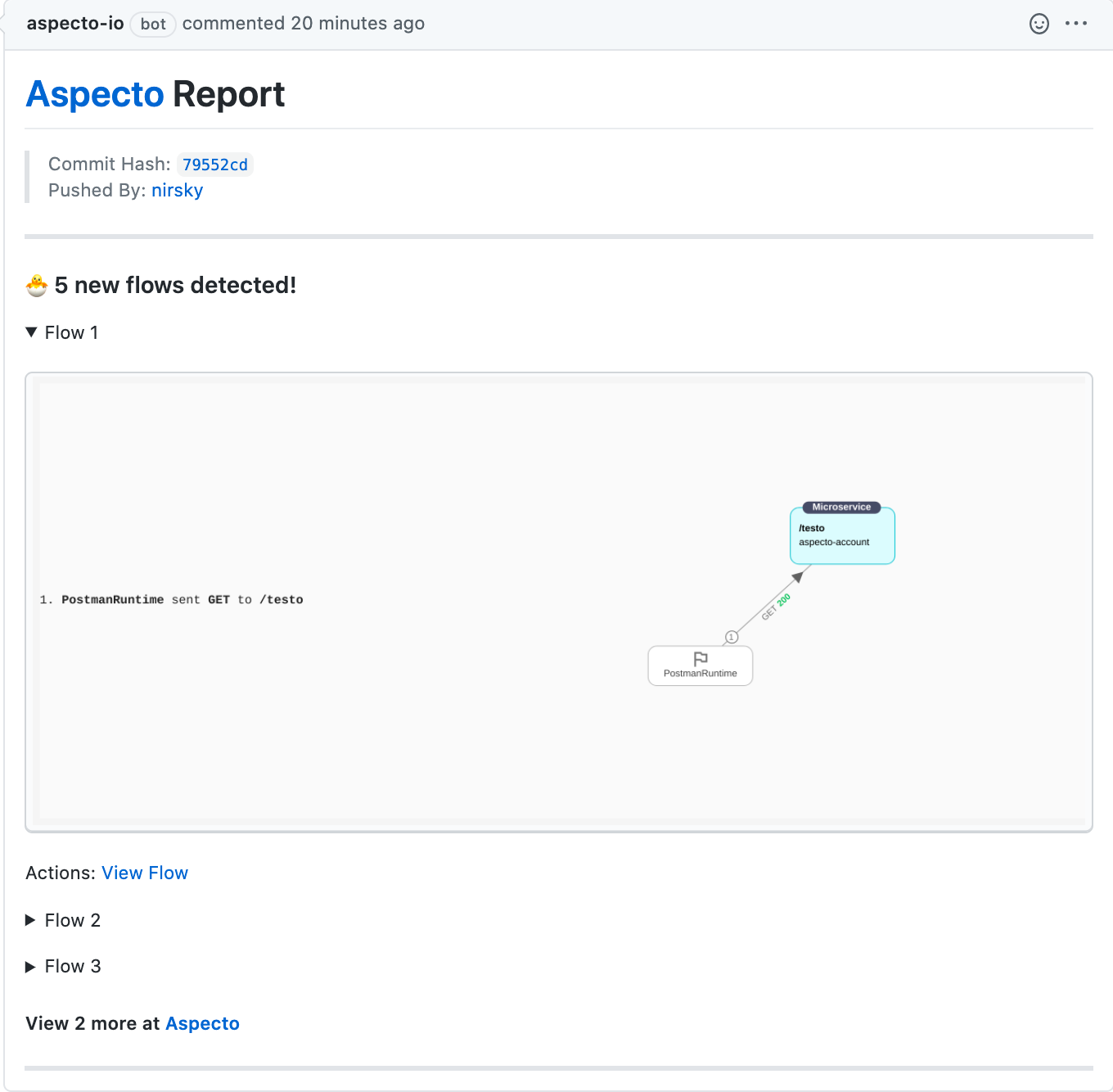Open the comment options kebab menu

[1076, 24]
